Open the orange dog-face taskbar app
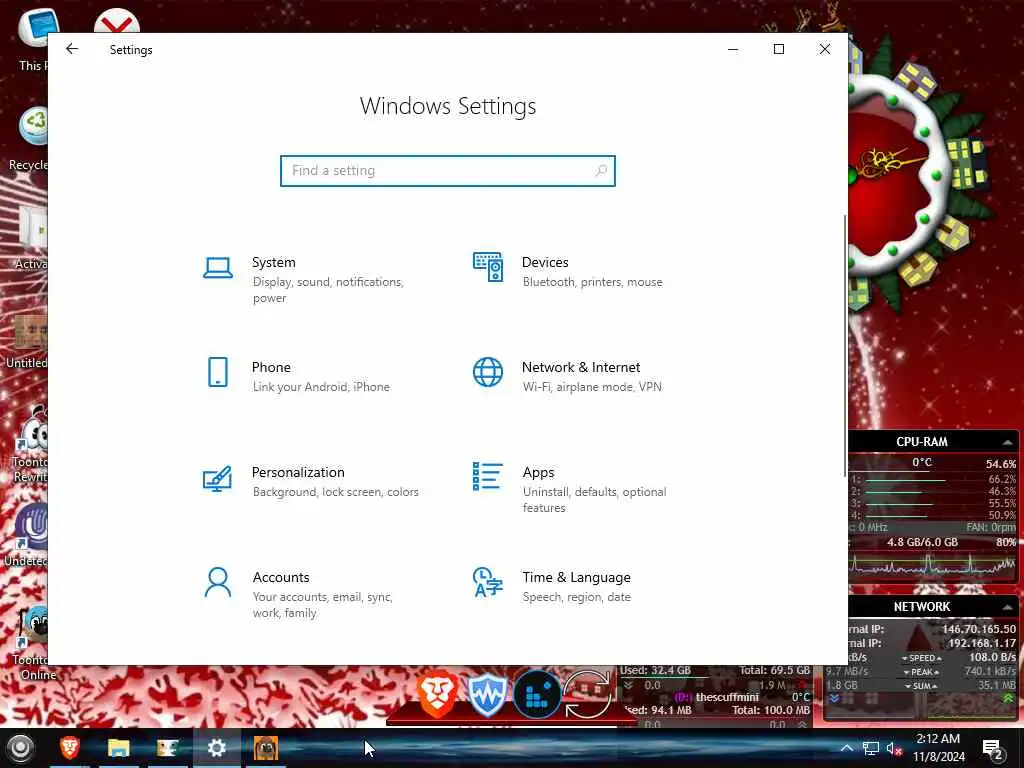The height and width of the screenshot is (768, 1024). (266, 748)
